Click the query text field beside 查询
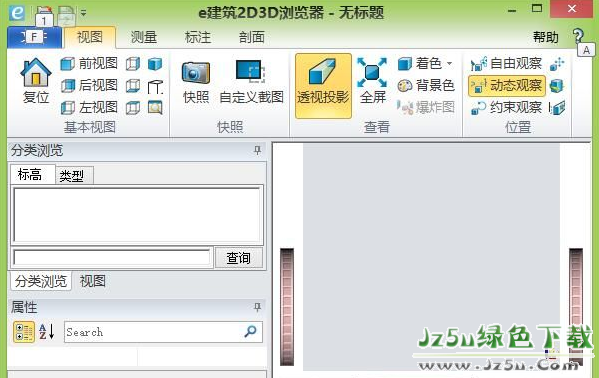The image size is (599, 378). coord(112,258)
